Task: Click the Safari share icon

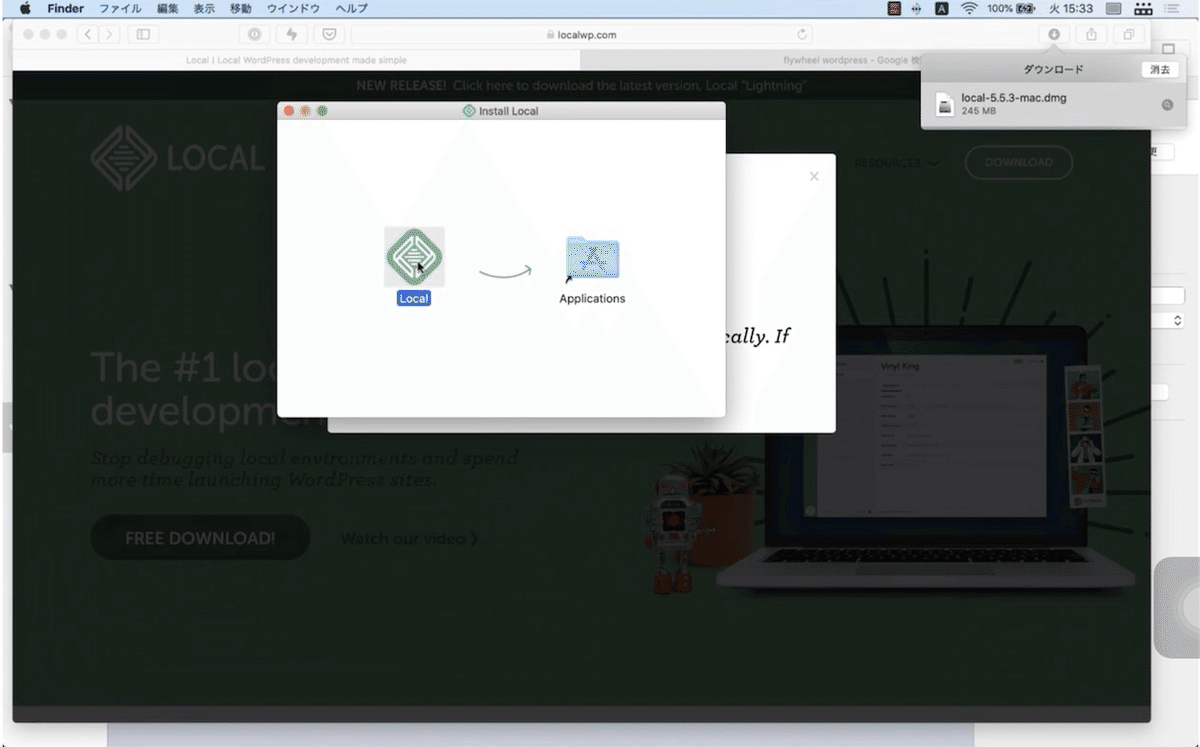Action: click(x=1091, y=34)
